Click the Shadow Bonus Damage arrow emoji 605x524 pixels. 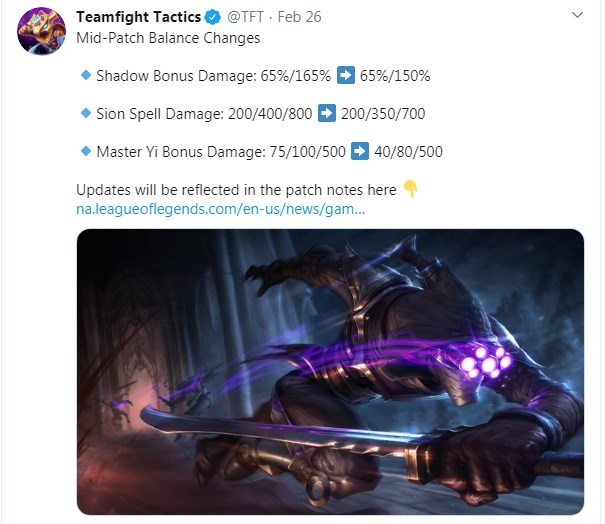point(346,75)
